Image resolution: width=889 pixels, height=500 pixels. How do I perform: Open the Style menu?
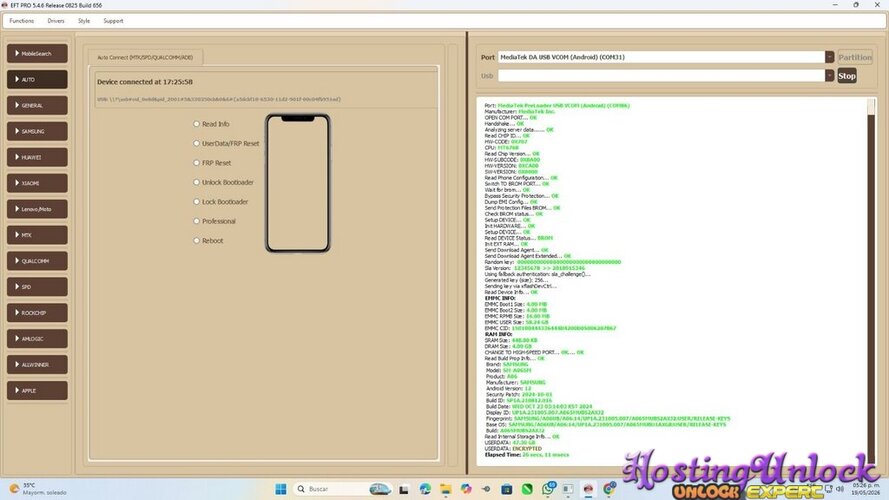pyautogui.click(x=84, y=21)
